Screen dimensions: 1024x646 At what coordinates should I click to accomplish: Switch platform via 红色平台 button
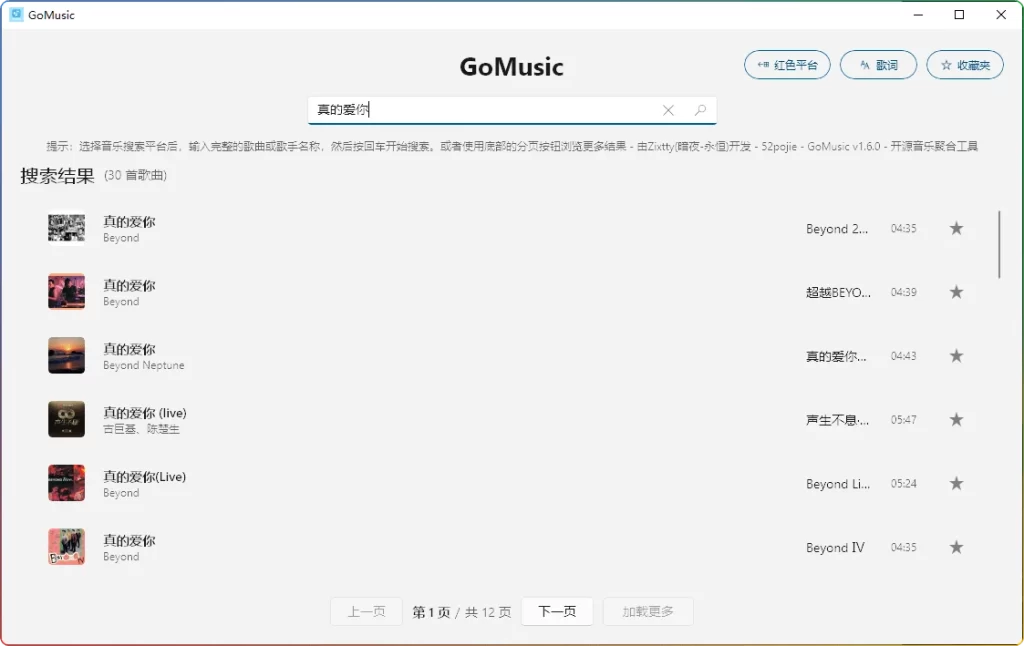(787, 65)
